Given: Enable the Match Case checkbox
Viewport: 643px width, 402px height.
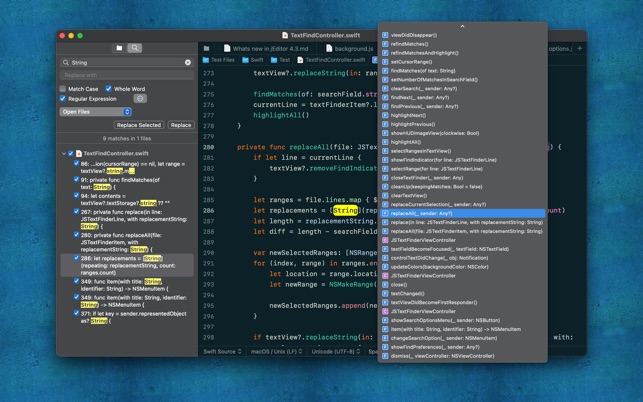Looking at the screenshot, I should point(63,89).
